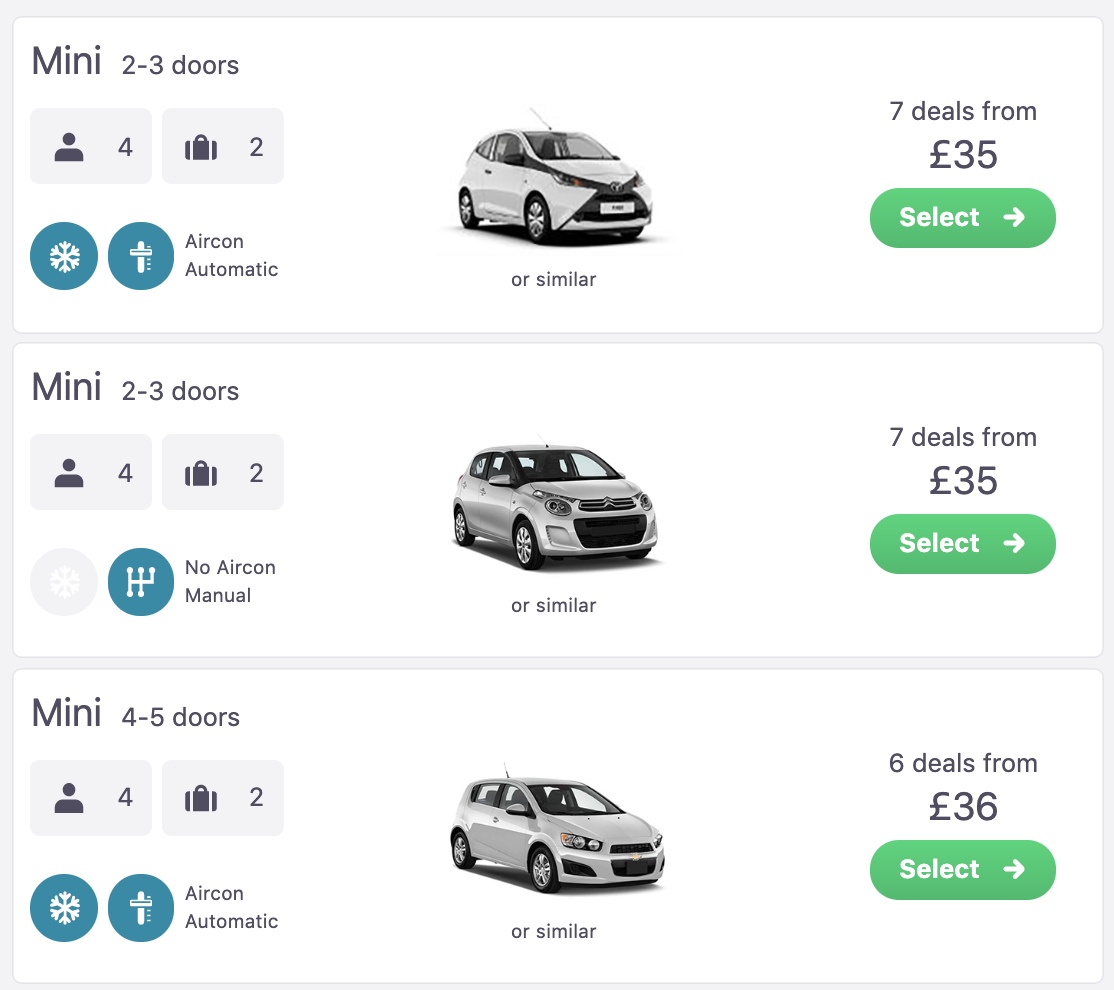
Task: Click the aircon snowflake icon on the 4-5 doors card
Action: click(x=64, y=908)
